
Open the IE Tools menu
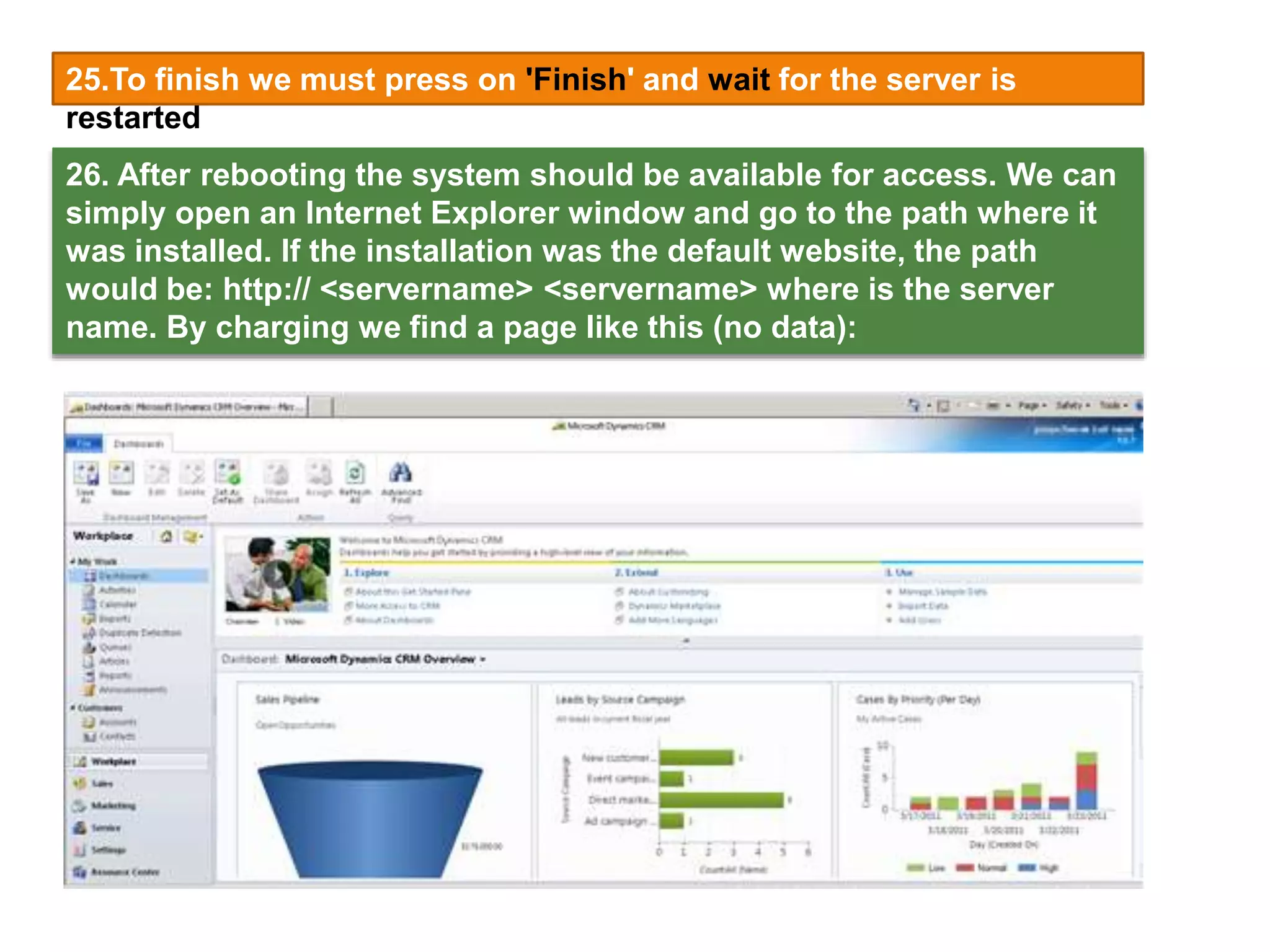tap(1114, 405)
